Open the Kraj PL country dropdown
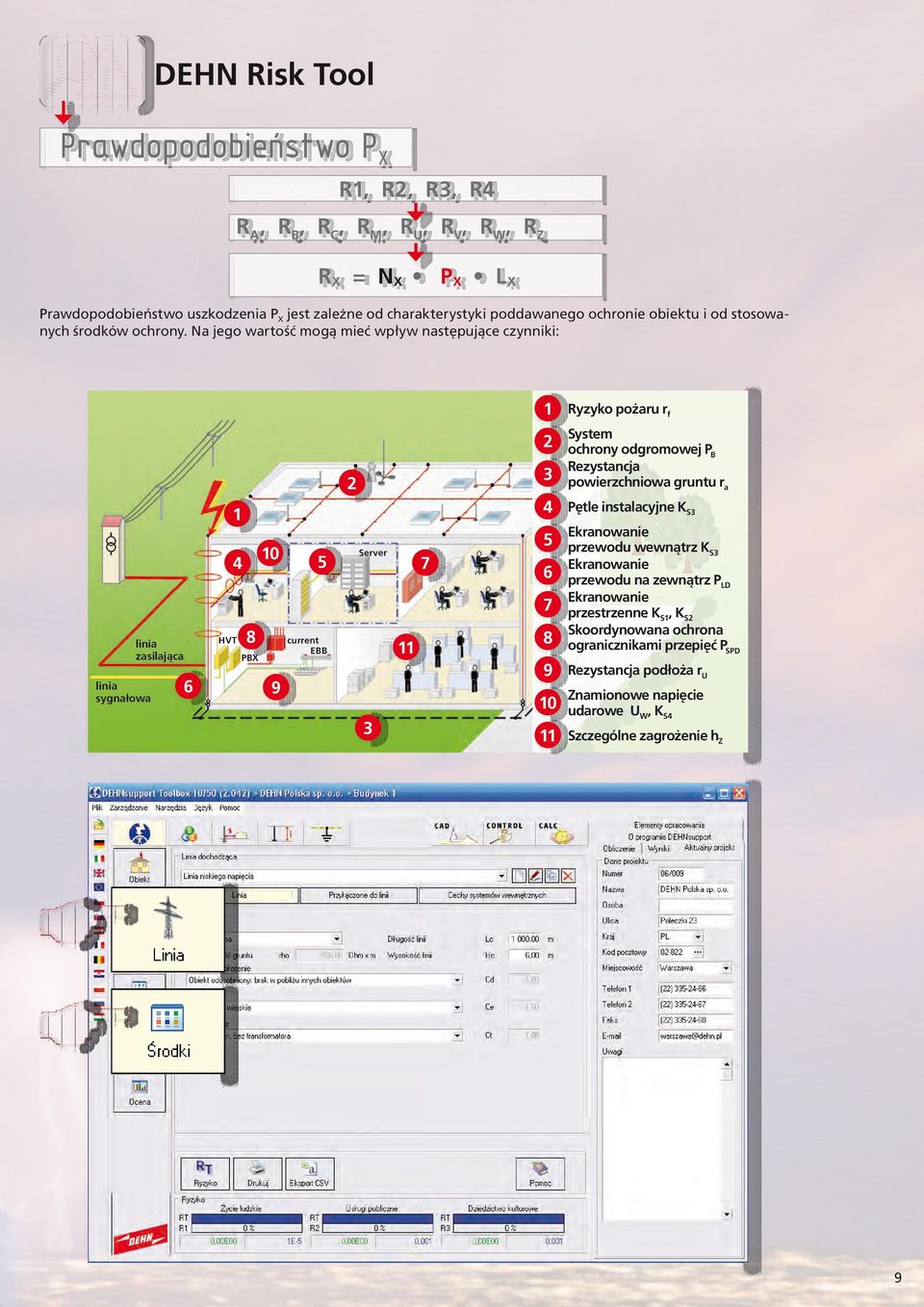 click(696, 936)
